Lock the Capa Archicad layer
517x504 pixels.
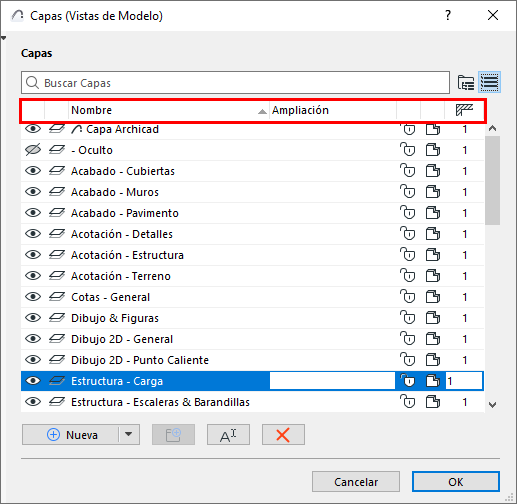coord(408,129)
